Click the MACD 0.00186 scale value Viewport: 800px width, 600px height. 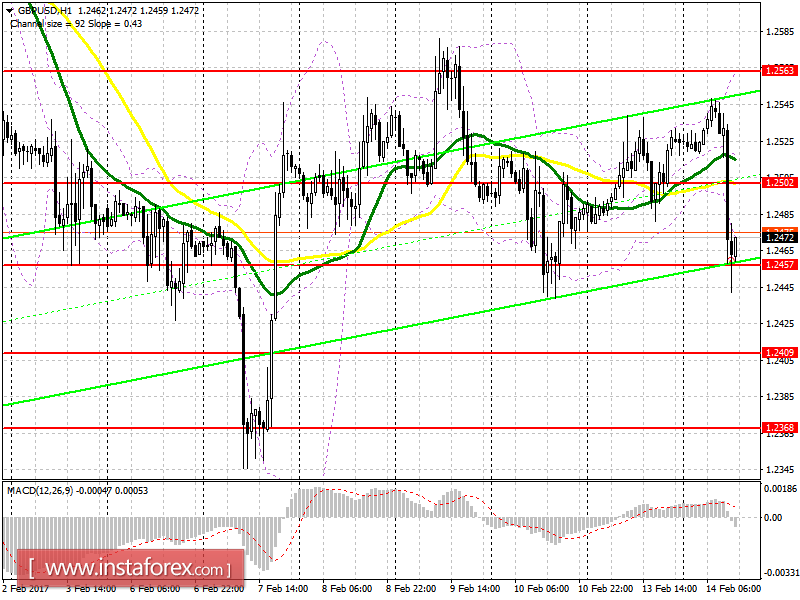pos(780,489)
